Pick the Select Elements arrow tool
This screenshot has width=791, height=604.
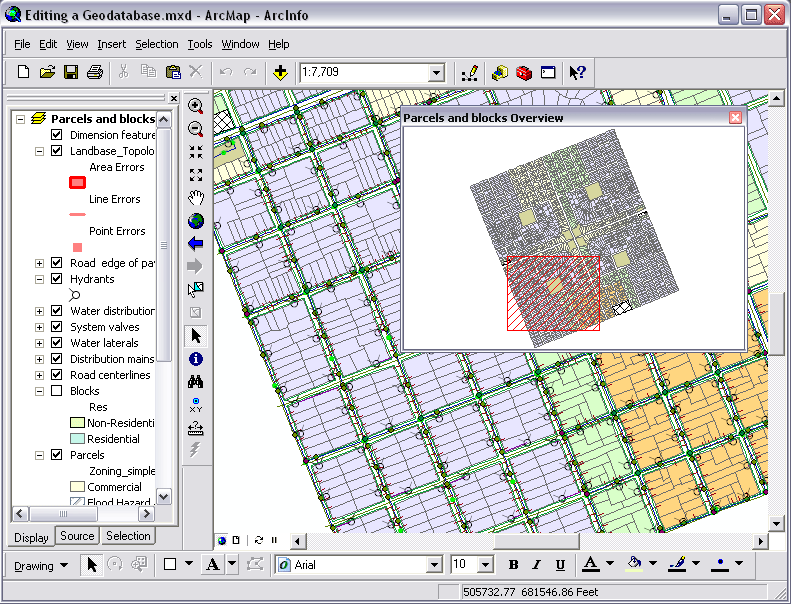tap(196, 336)
